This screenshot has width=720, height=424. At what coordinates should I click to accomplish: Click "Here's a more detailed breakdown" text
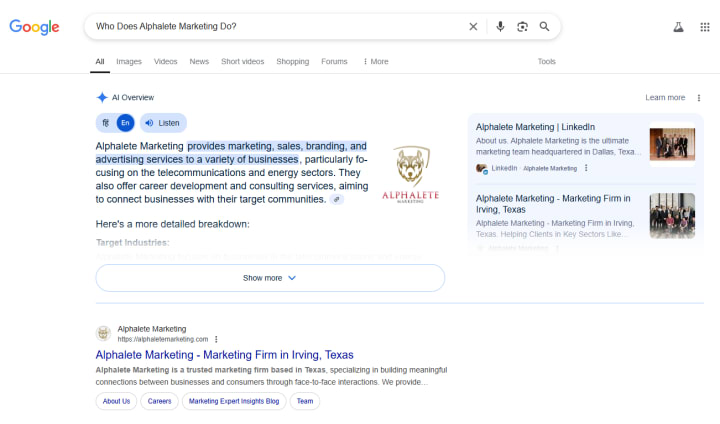coord(173,224)
